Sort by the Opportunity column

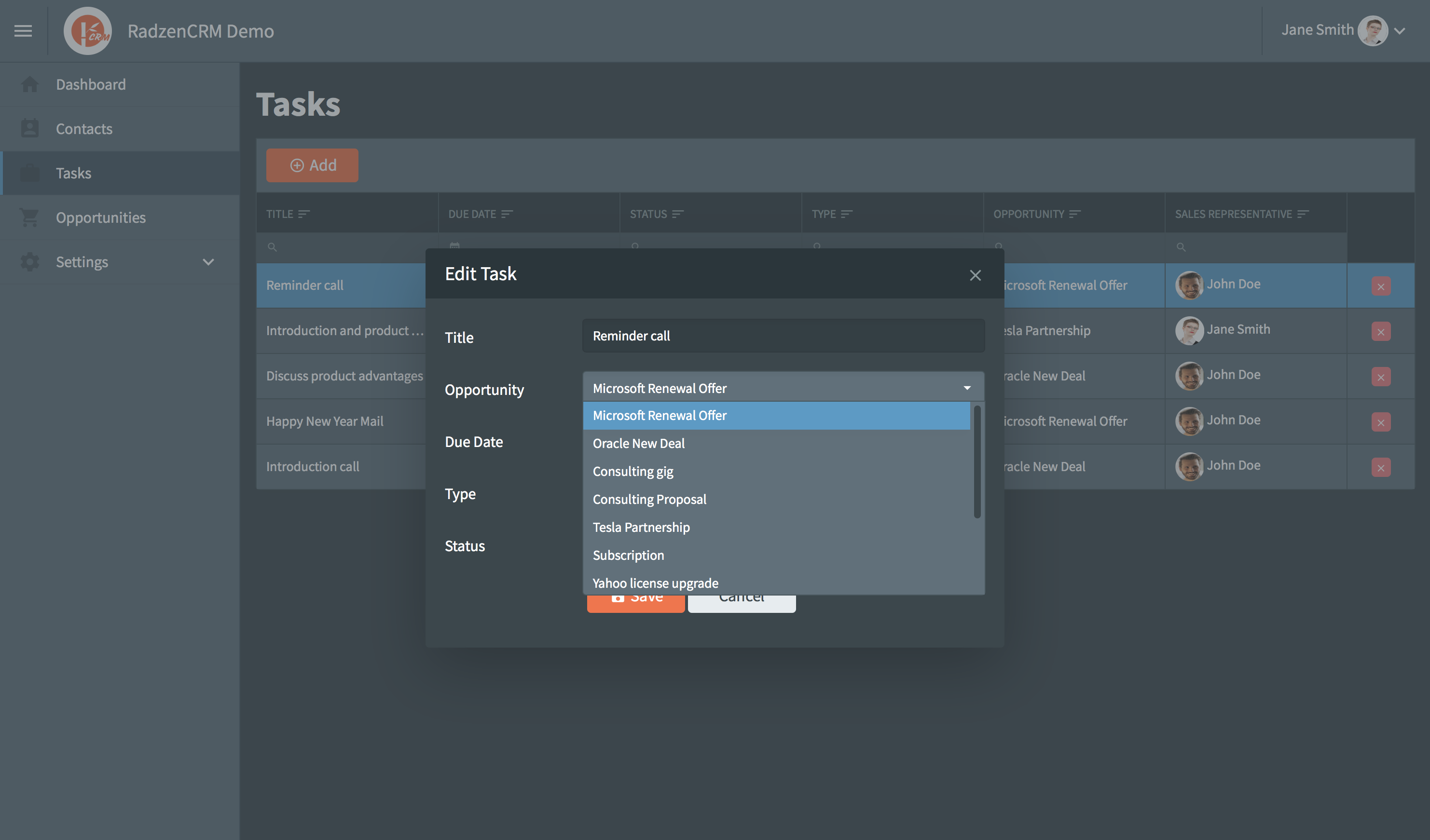[x=1075, y=214]
